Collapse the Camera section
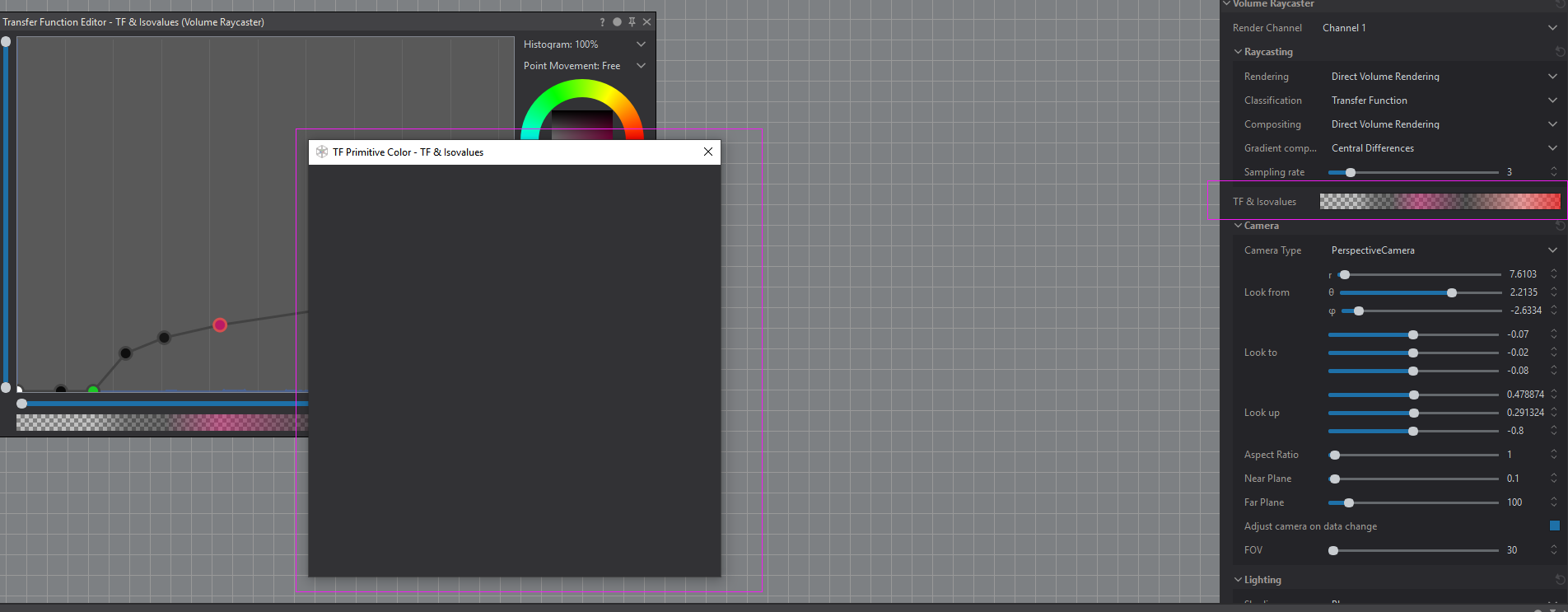This screenshot has width=1568, height=612. [x=1238, y=226]
